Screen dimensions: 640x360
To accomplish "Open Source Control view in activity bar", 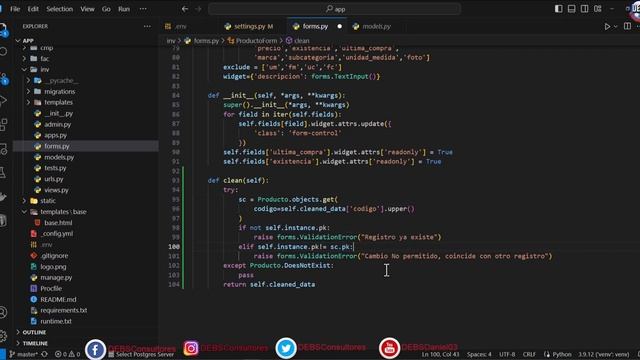I will [x=4, y=78].
